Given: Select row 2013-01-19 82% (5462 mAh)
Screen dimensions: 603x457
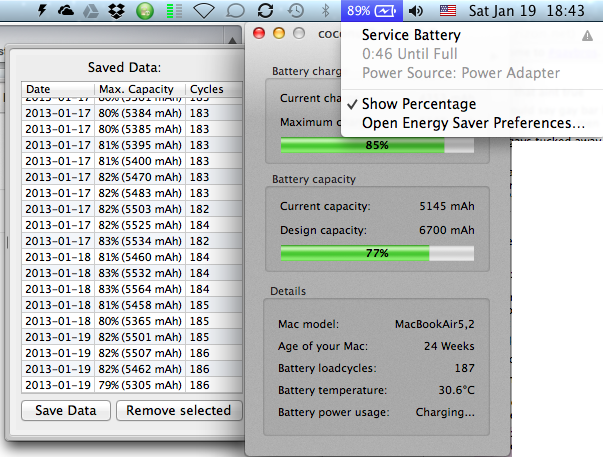Looking at the screenshot, I should 132,369.
